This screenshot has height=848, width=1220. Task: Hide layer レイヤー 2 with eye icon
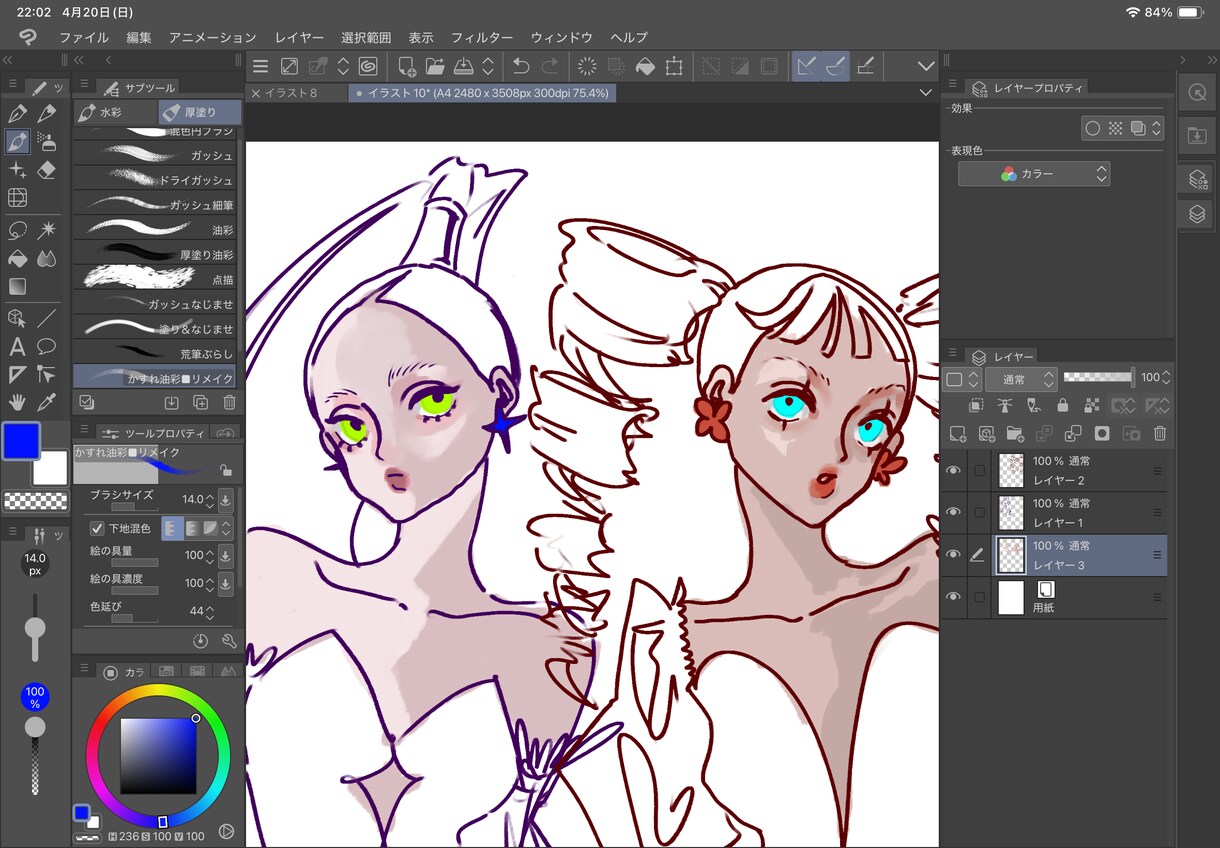[953, 470]
